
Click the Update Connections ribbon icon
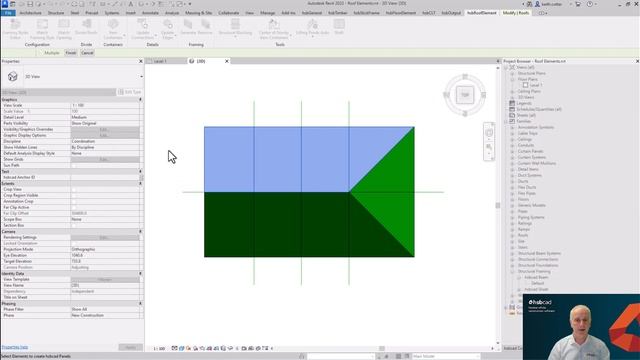[142, 24]
